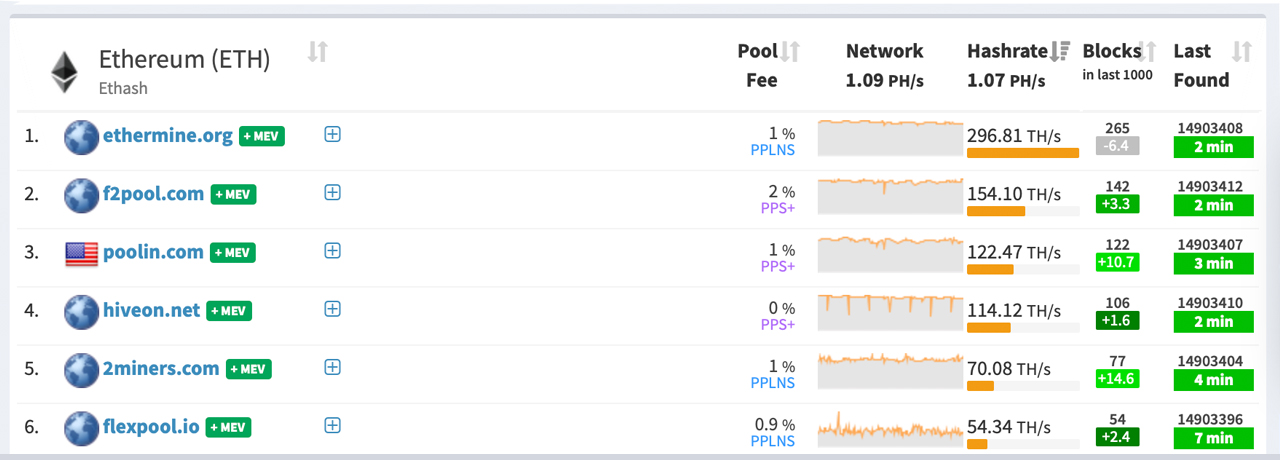
Task: Open the 2miners.com pool link
Action: coord(161,368)
